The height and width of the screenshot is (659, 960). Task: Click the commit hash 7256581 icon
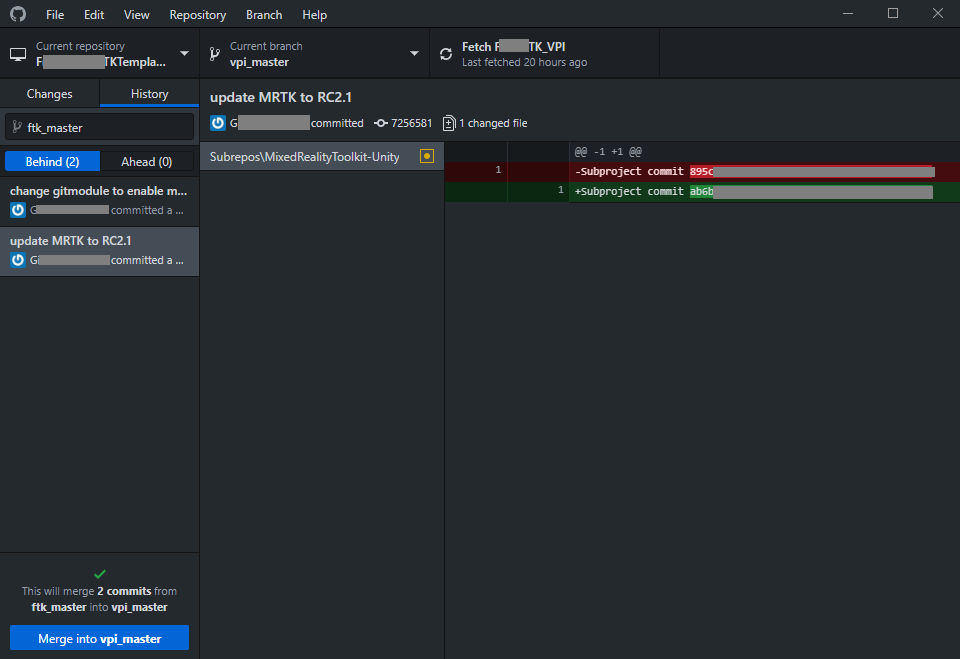point(381,123)
